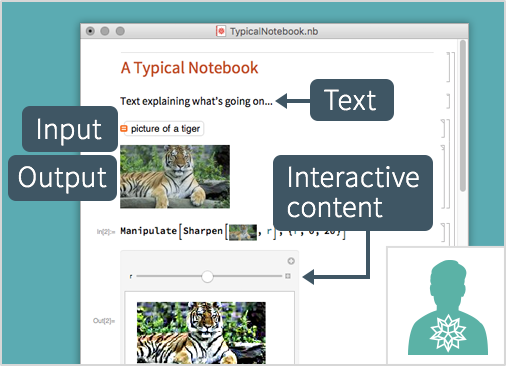Click the Manipulate function name in code

coord(149,231)
